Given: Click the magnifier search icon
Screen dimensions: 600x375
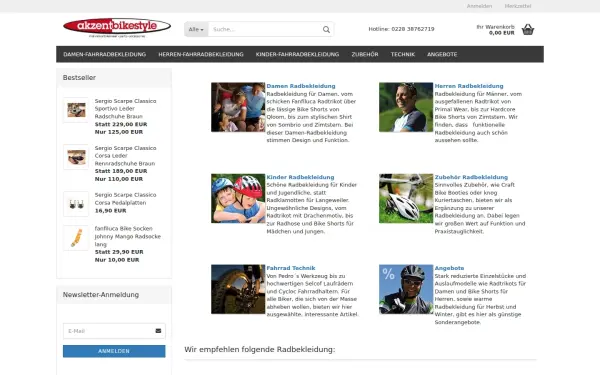Looking at the screenshot, I should coord(326,29).
